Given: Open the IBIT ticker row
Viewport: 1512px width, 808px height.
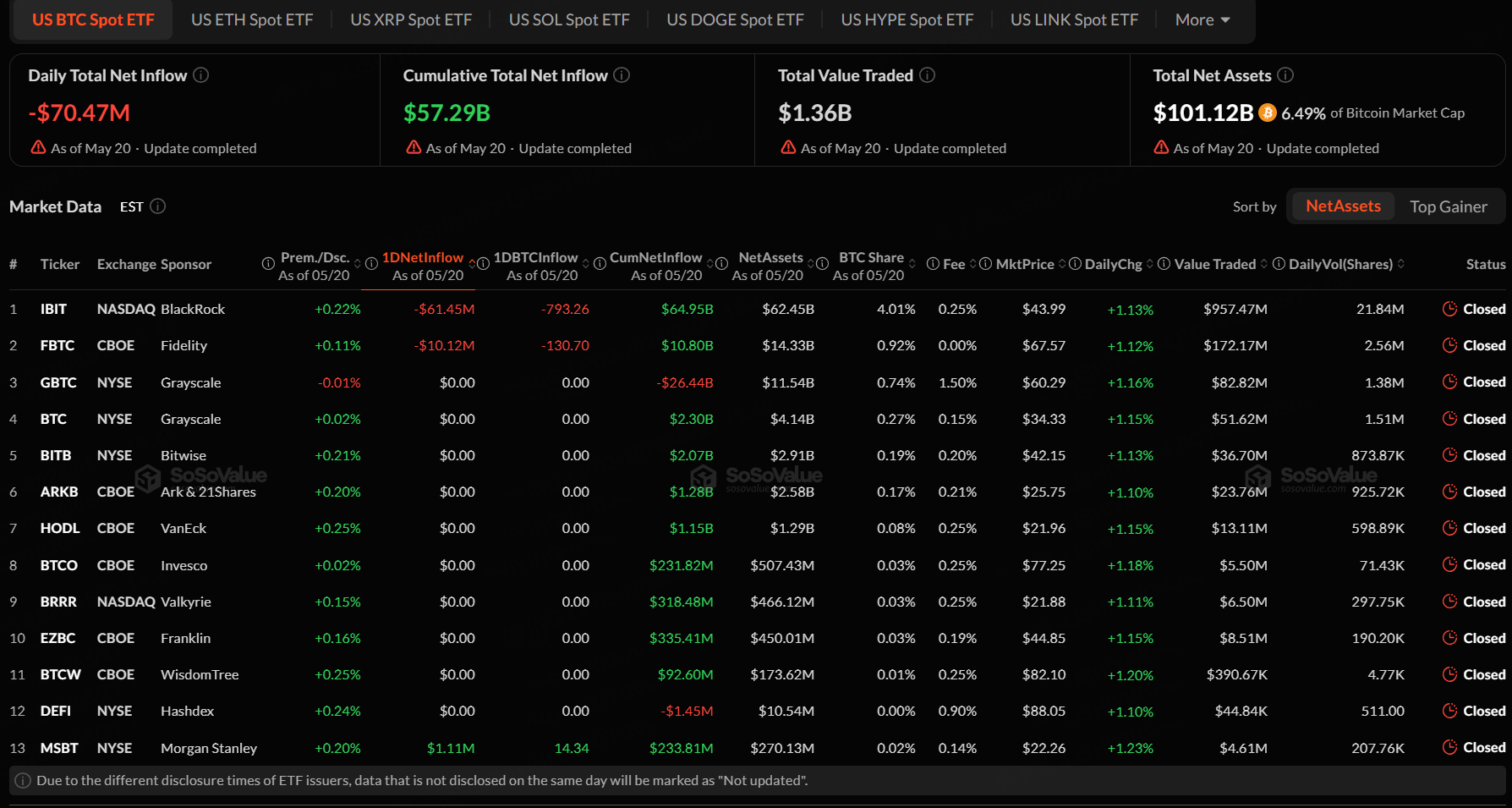Looking at the screenshot, I should [x=757, y=309].
